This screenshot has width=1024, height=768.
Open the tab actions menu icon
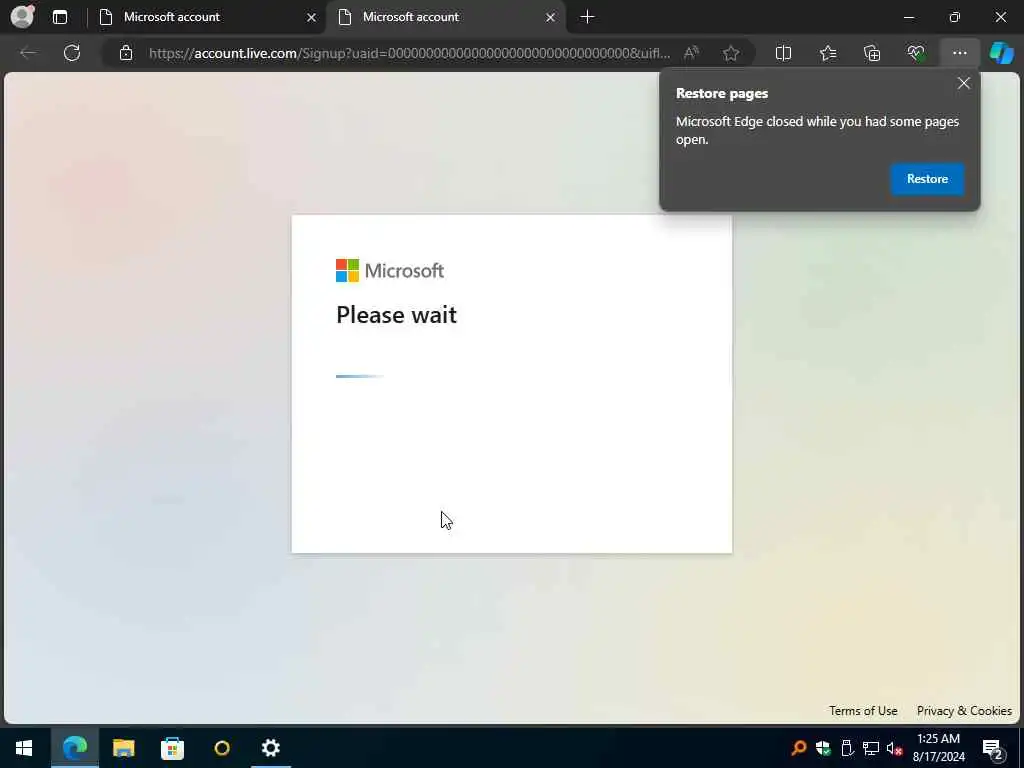[60, 17]
